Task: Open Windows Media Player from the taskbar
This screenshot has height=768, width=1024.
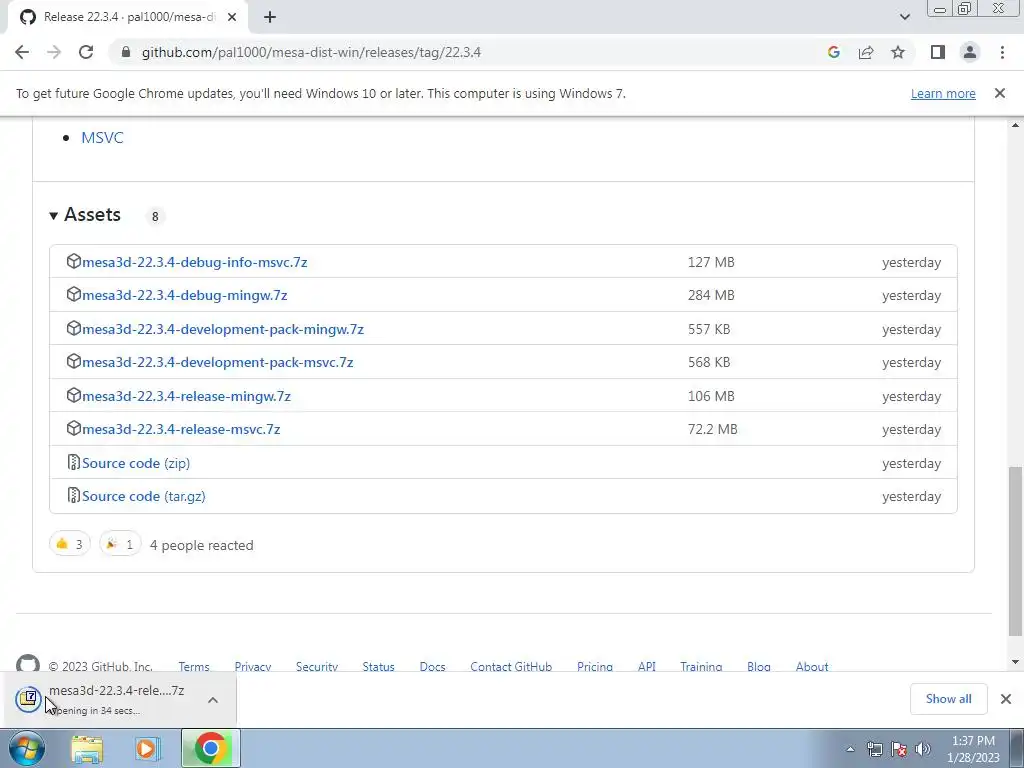Action: [148, 748]
